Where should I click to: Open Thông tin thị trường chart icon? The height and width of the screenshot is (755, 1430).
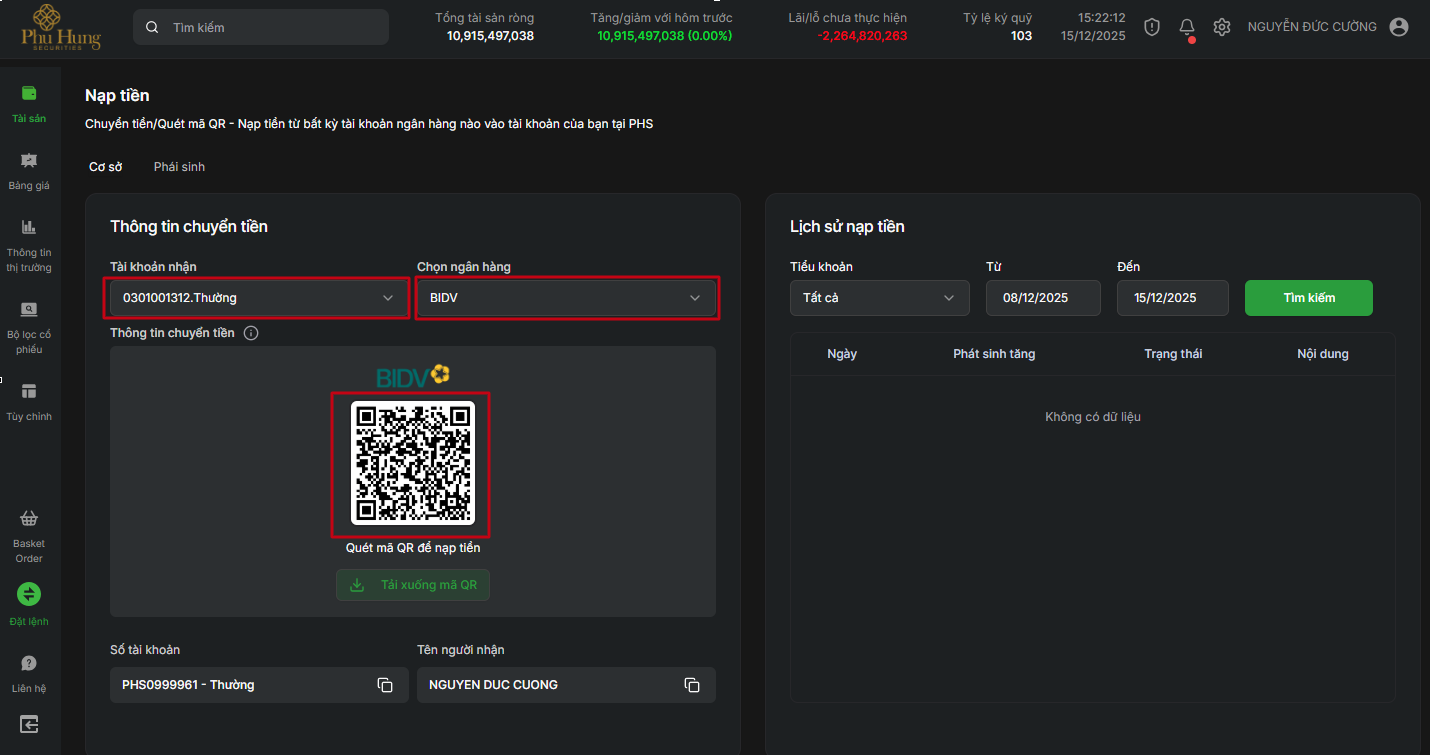pos(29,227)
